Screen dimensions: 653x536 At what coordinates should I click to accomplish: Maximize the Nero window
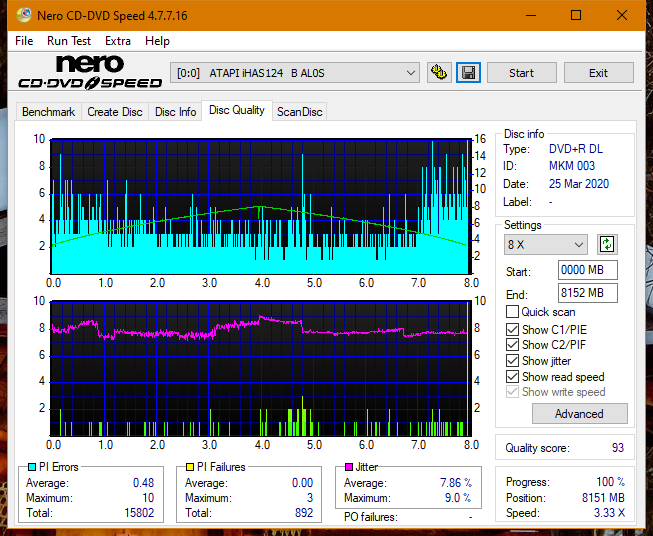[x=576, y=15]
